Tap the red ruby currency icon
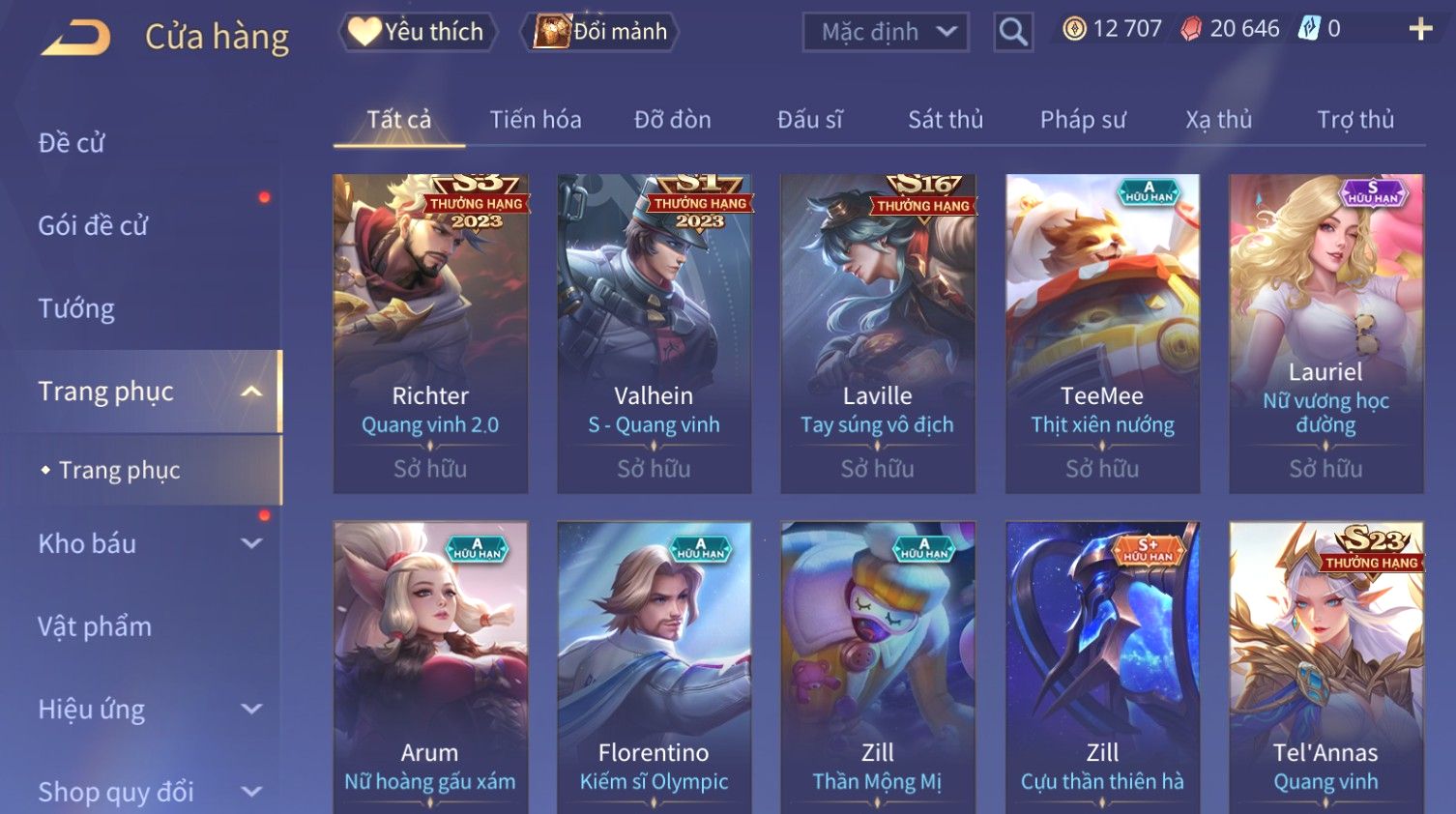The image size is (1456, 814). [1191, 29]
